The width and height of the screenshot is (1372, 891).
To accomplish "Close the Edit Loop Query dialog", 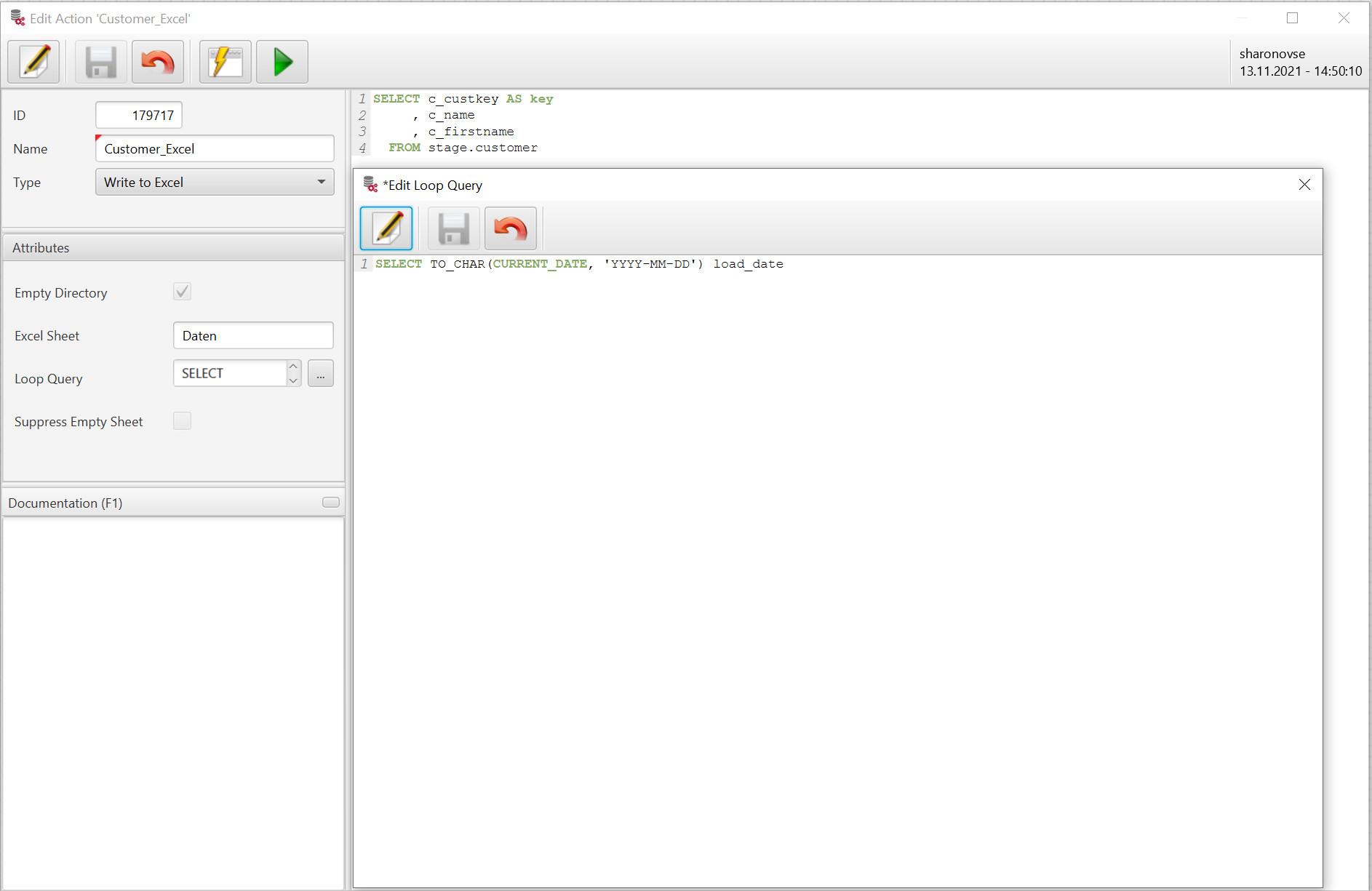I will (x=1304, y=184).
